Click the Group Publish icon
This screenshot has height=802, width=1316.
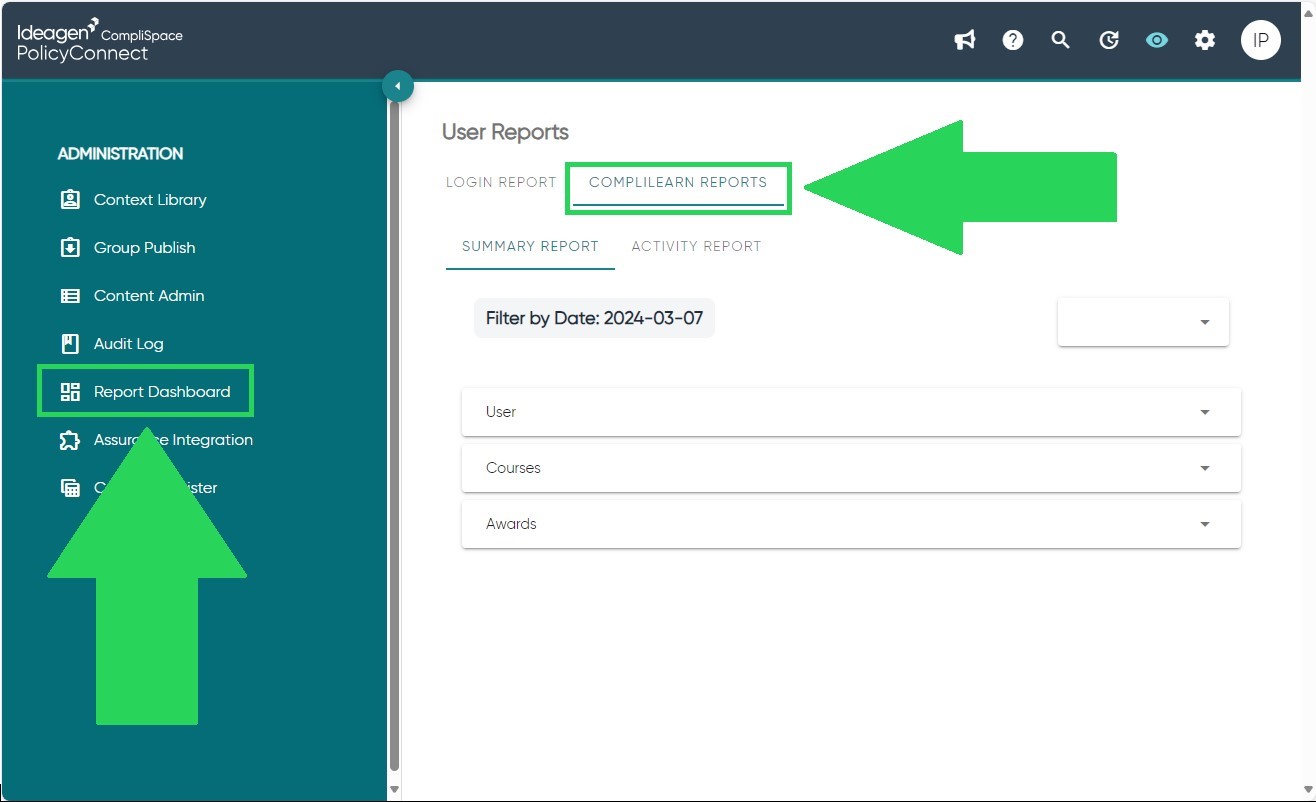point(70,247)
